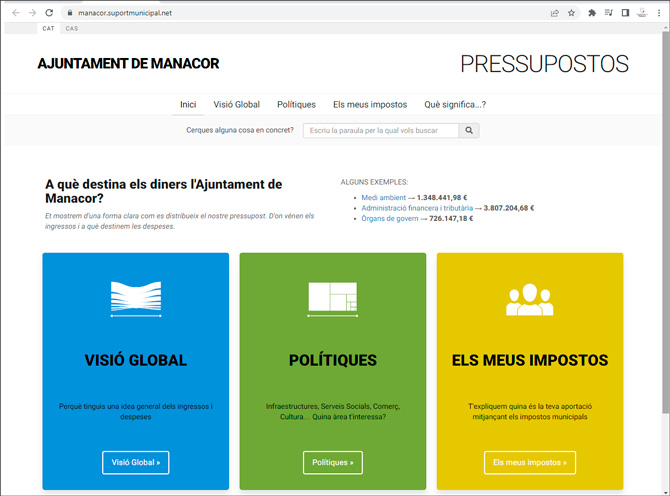Open the Inici tab
This screenshot has height=496, width=670.
[x=188, y=105]
